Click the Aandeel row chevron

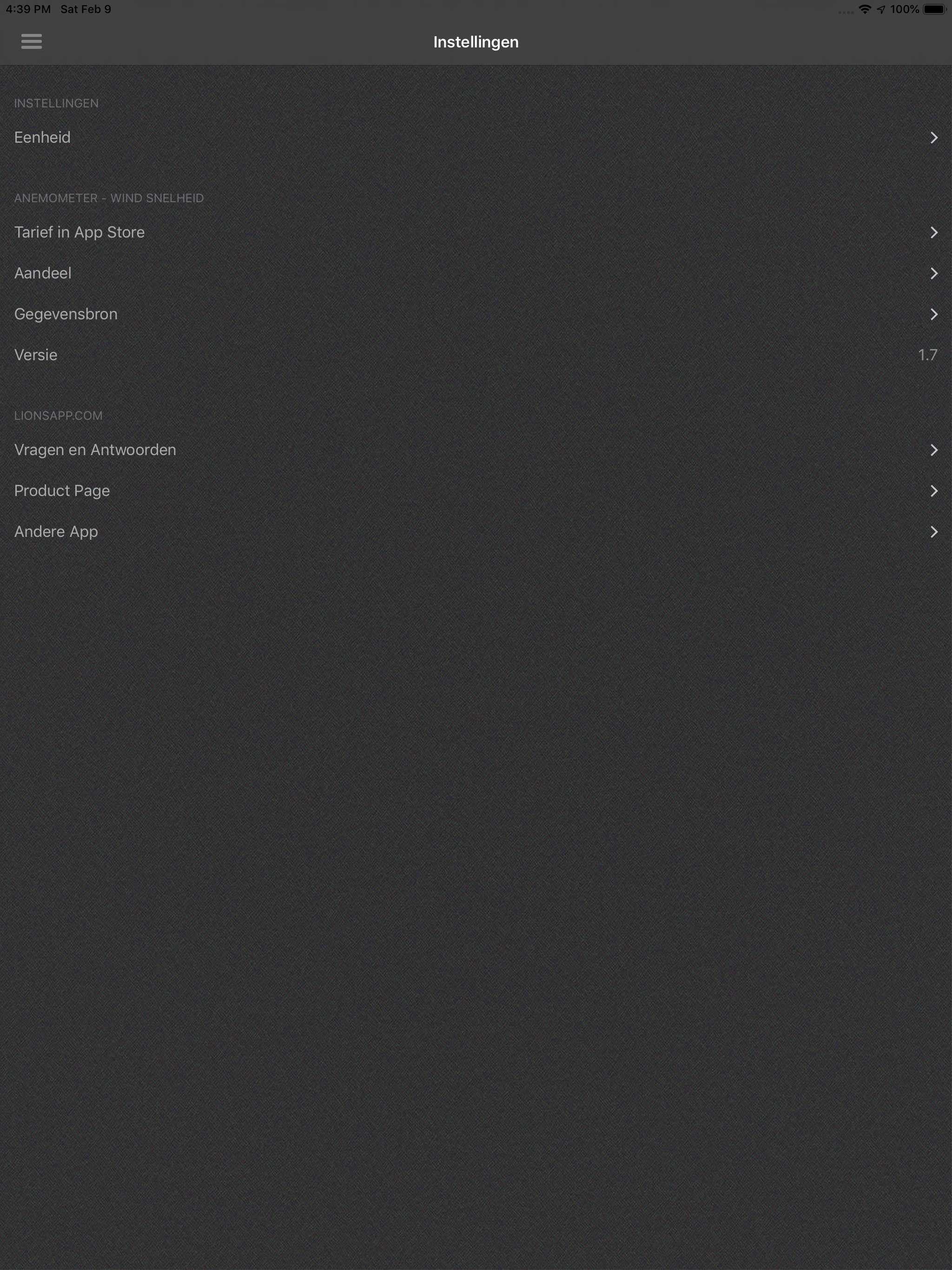coord(933,273)
